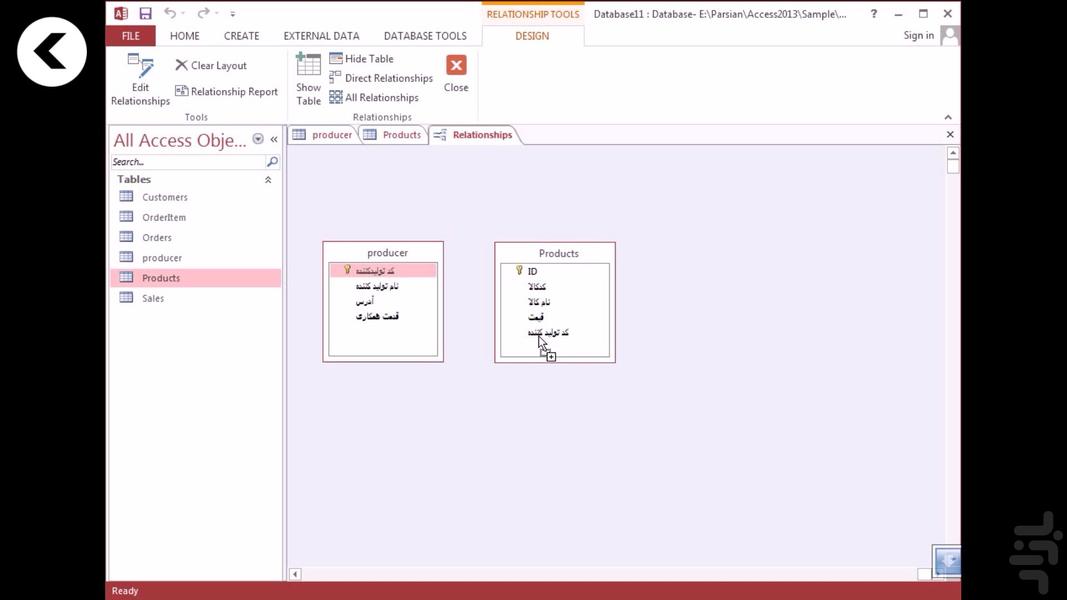Undo the last action
The width and height of the screenshot is (1067, 600).
click(166, 12)
